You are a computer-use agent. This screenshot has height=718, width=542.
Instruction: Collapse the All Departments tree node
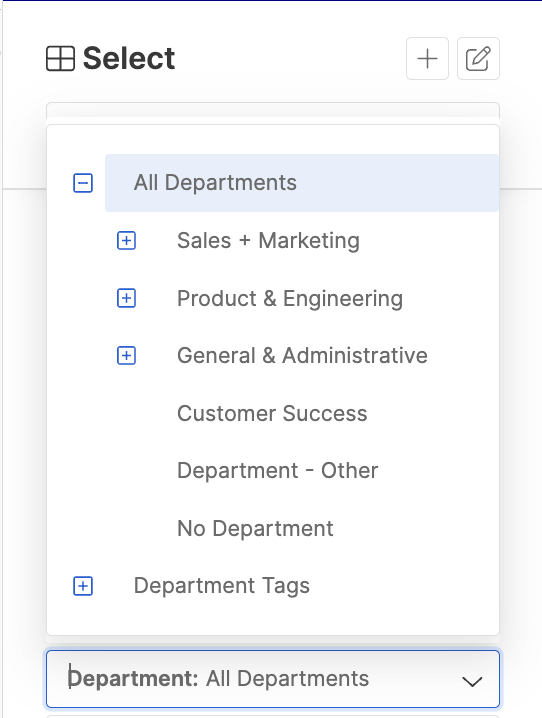tap(83, 183)
